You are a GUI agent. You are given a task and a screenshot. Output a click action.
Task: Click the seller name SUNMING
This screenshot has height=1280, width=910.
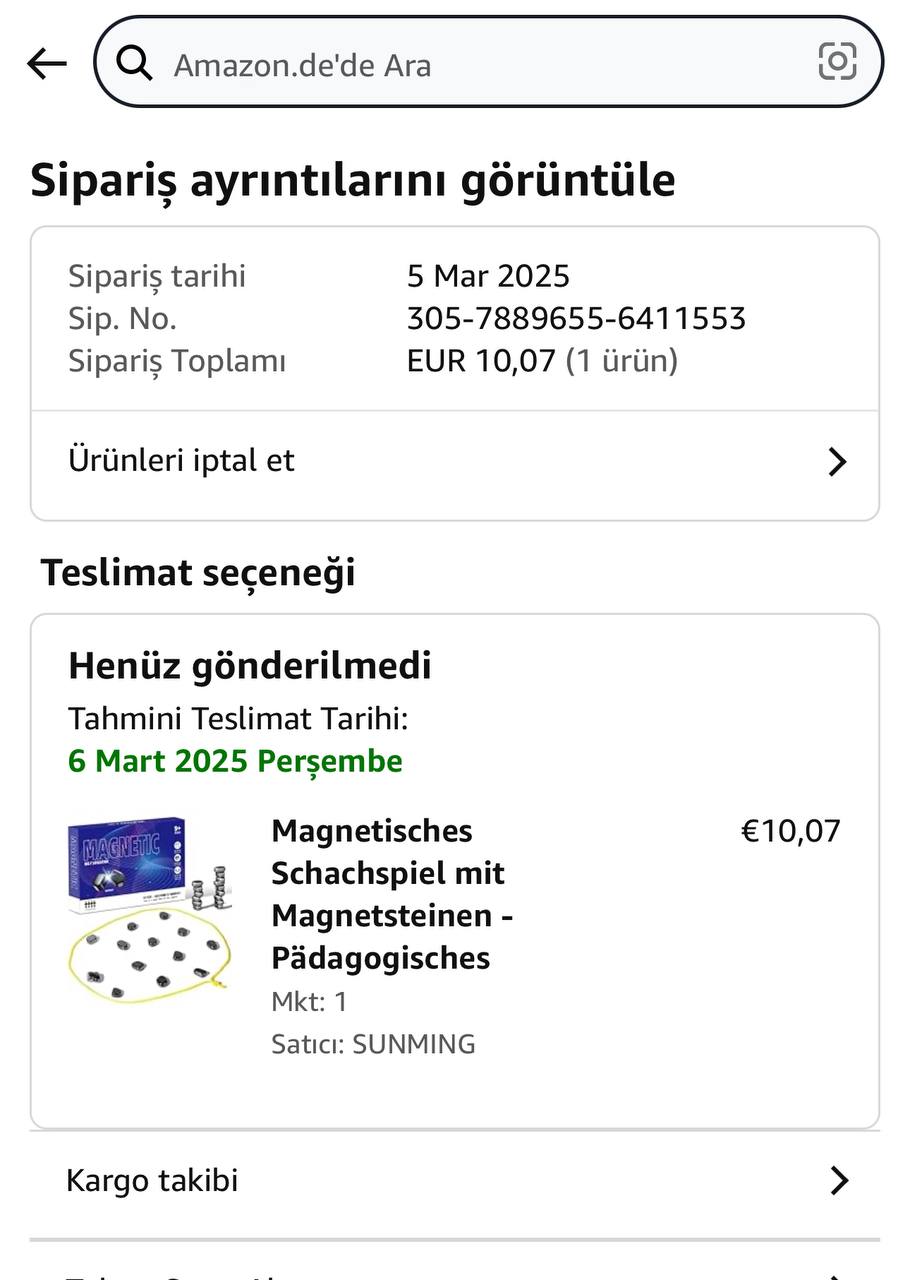click(x=413, y=1044)
